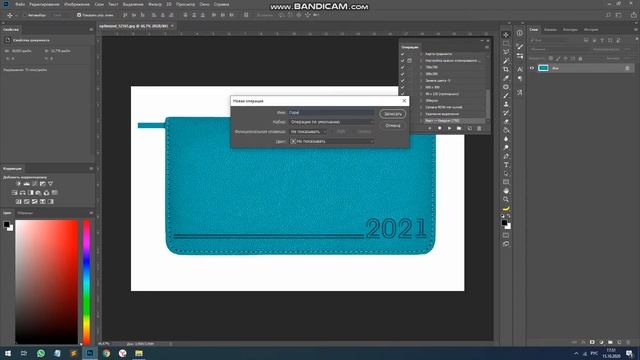This screenshot has width=640, height=360.
Task: Expand the second action row in Actions panel
Action: coord(421,60)
